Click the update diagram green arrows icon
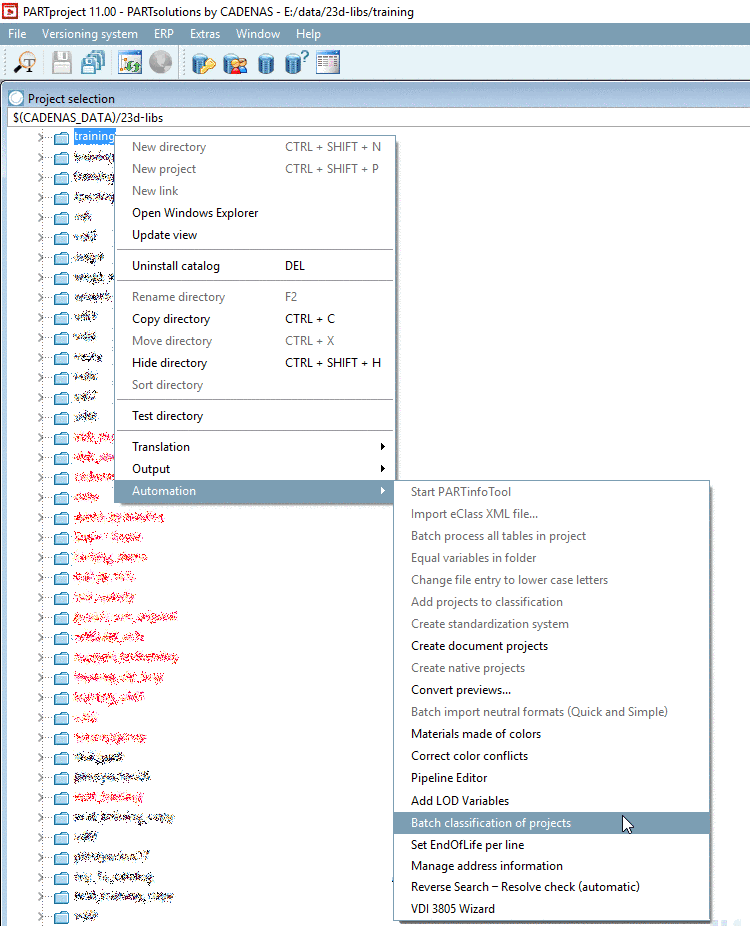The image size is (750, 926). 130,62
